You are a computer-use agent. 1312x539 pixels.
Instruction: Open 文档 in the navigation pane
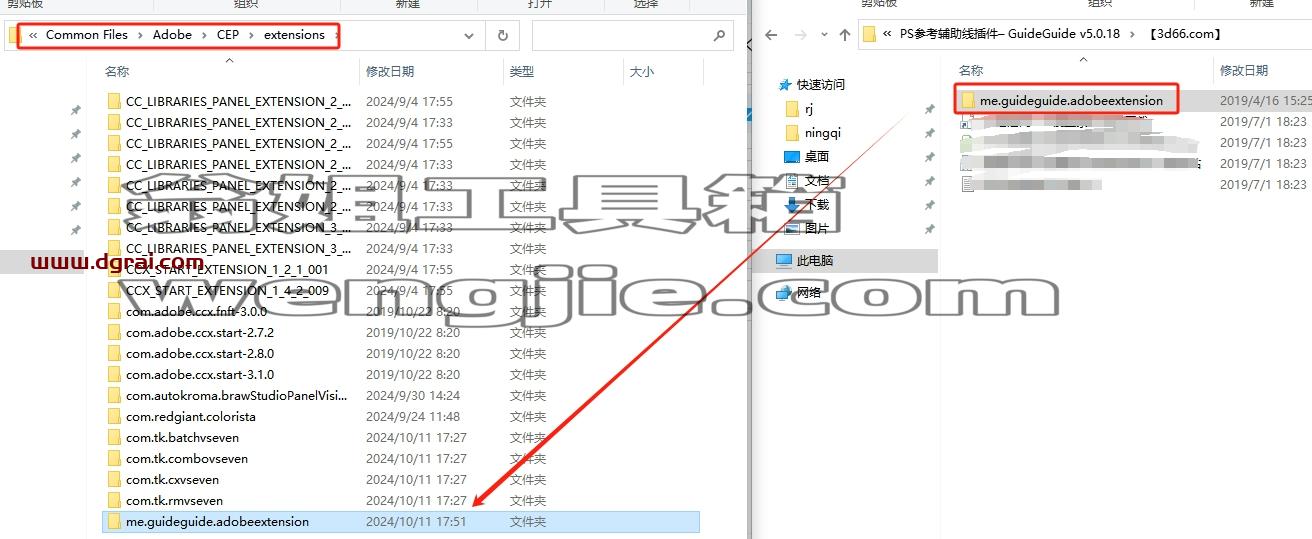(x=817, y=180)
